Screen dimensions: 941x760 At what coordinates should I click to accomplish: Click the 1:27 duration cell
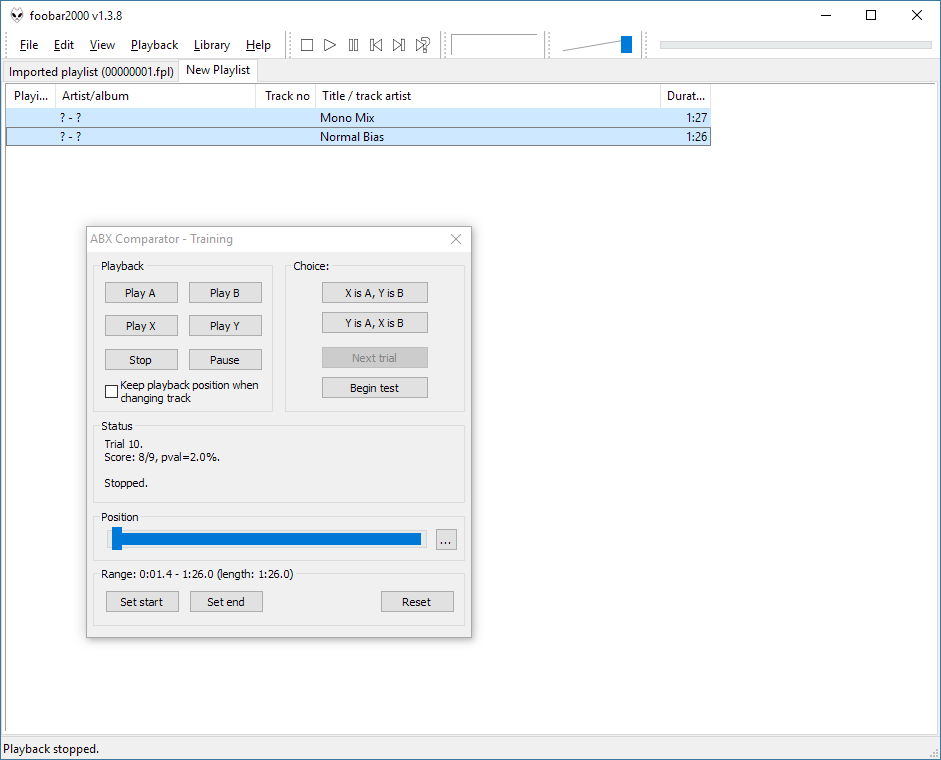click(x=697, y=118)
